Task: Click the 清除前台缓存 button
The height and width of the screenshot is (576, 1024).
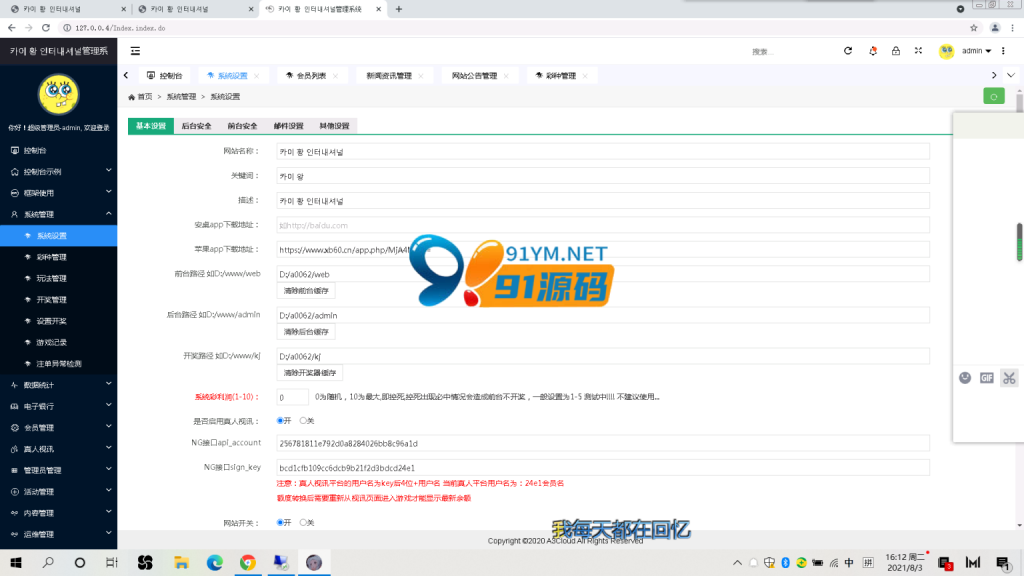Action: coord(306,291)
